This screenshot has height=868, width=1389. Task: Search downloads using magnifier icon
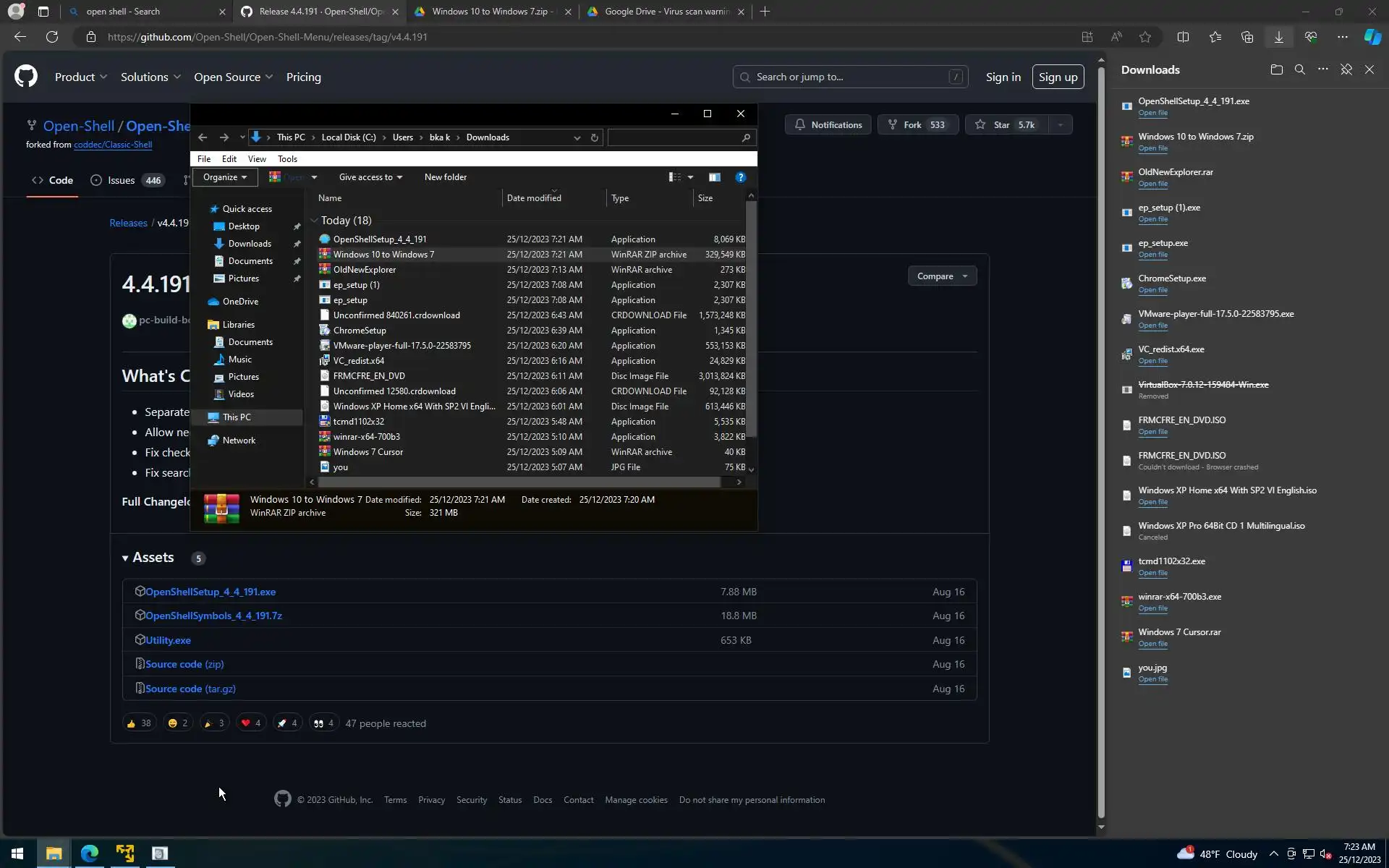click(x=1299, y=69)
